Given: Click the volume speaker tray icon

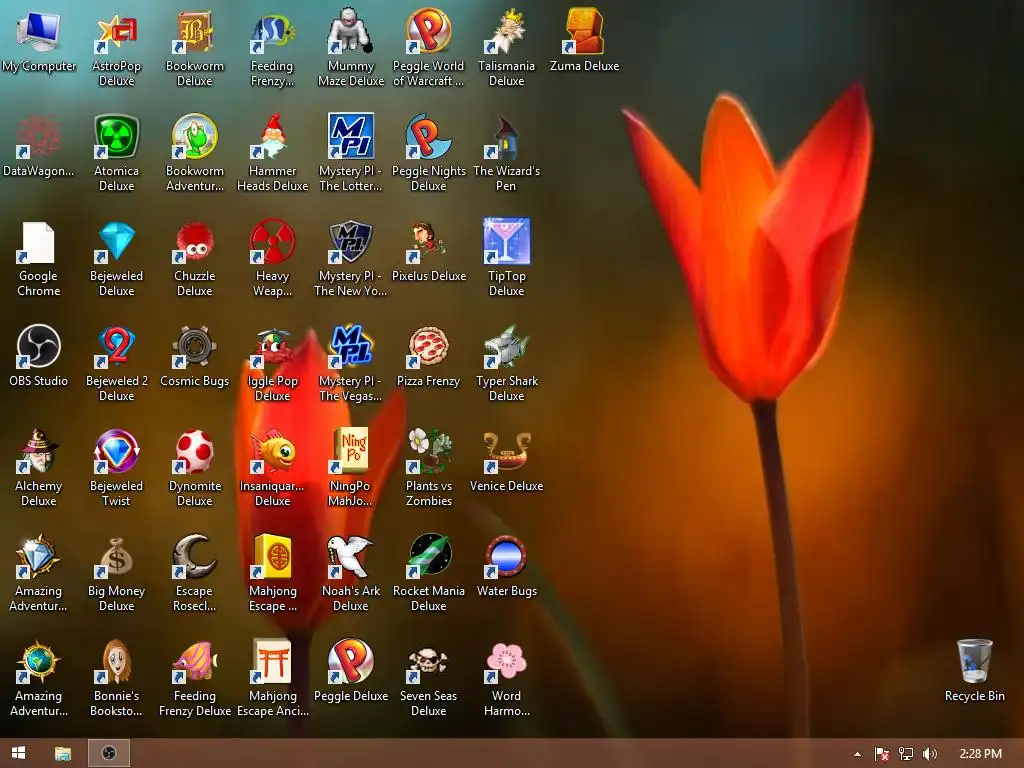Looking at the screenshot, I should pos(929,754).
